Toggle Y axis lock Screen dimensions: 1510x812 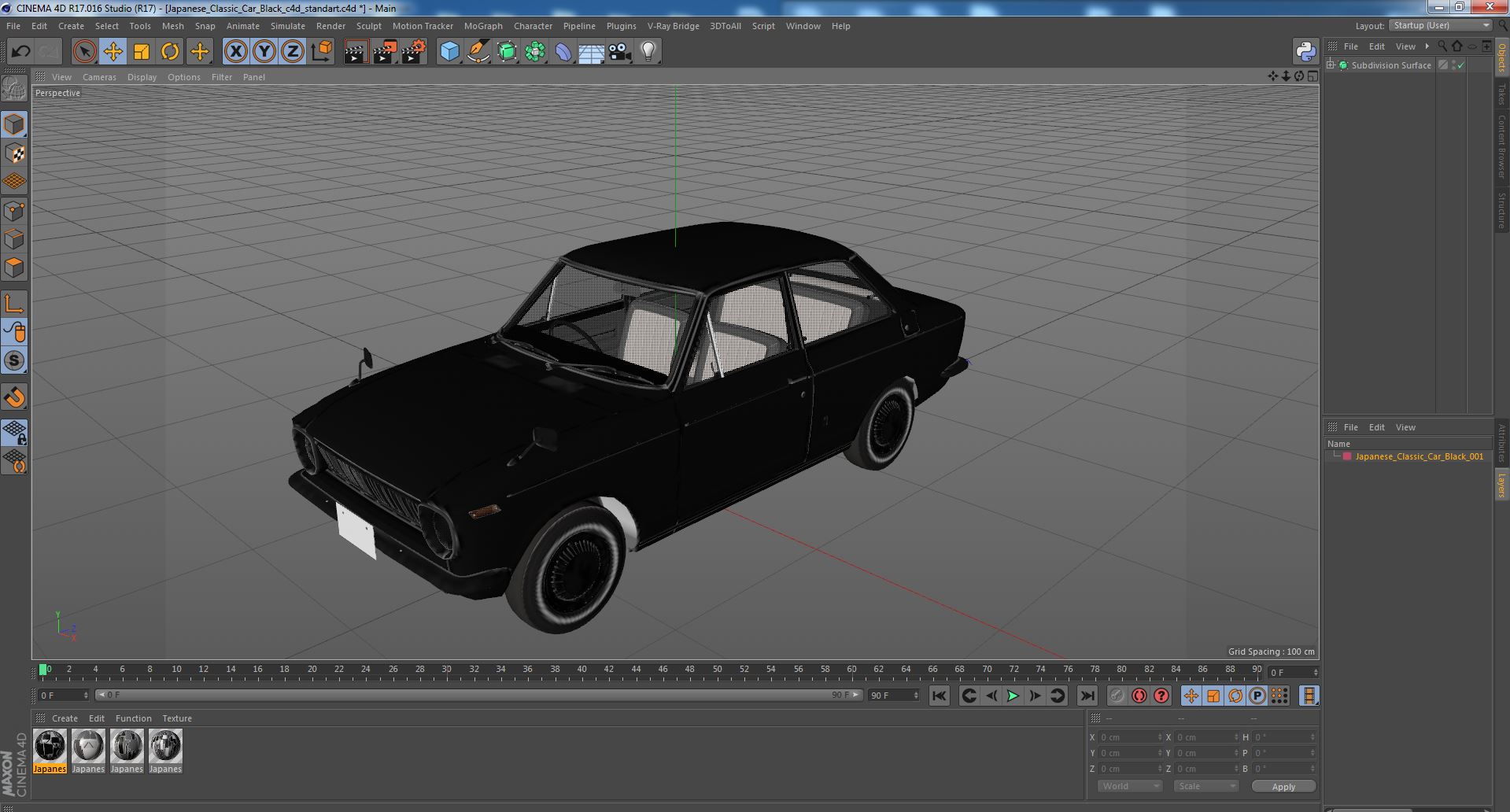click(264, 52)
